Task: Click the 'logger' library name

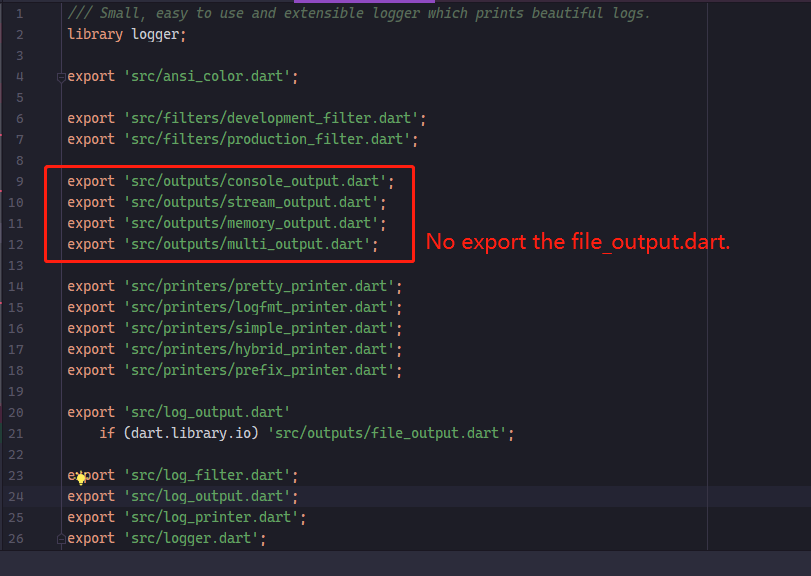Action: [155, 35]
